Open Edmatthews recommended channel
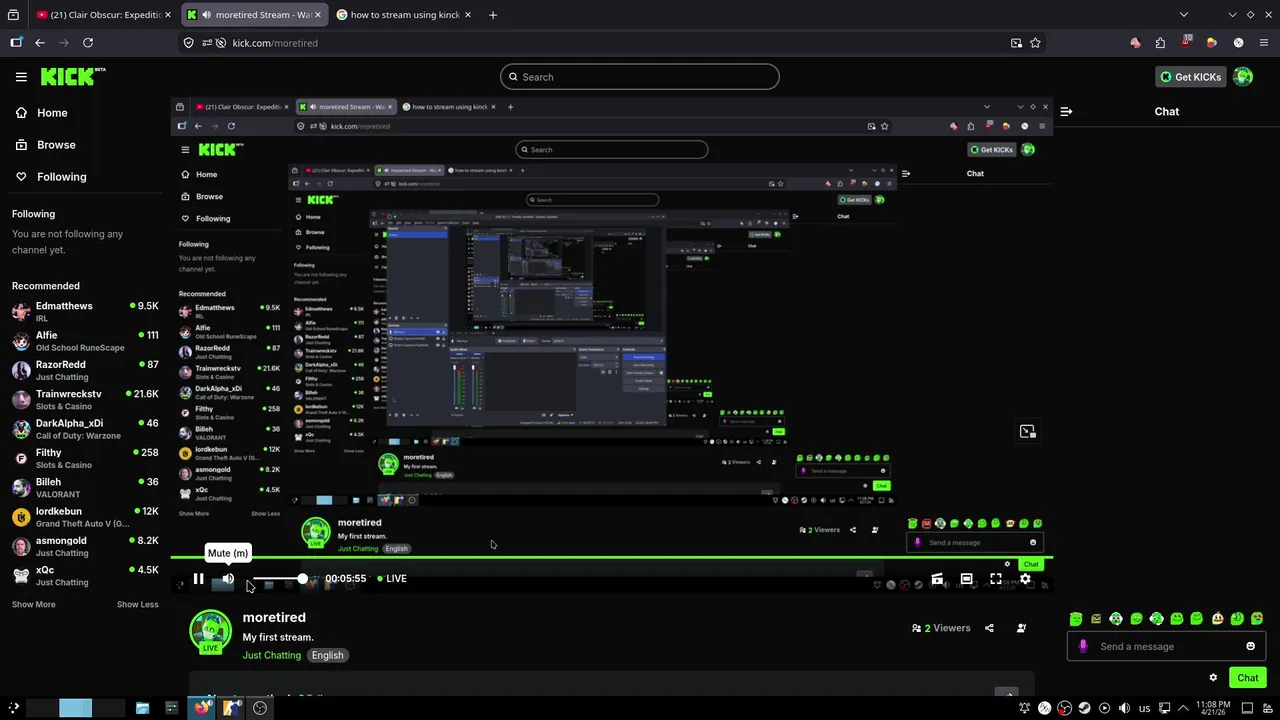The width and height of the screenshot is (1280, 720). (x=85, y=311)
